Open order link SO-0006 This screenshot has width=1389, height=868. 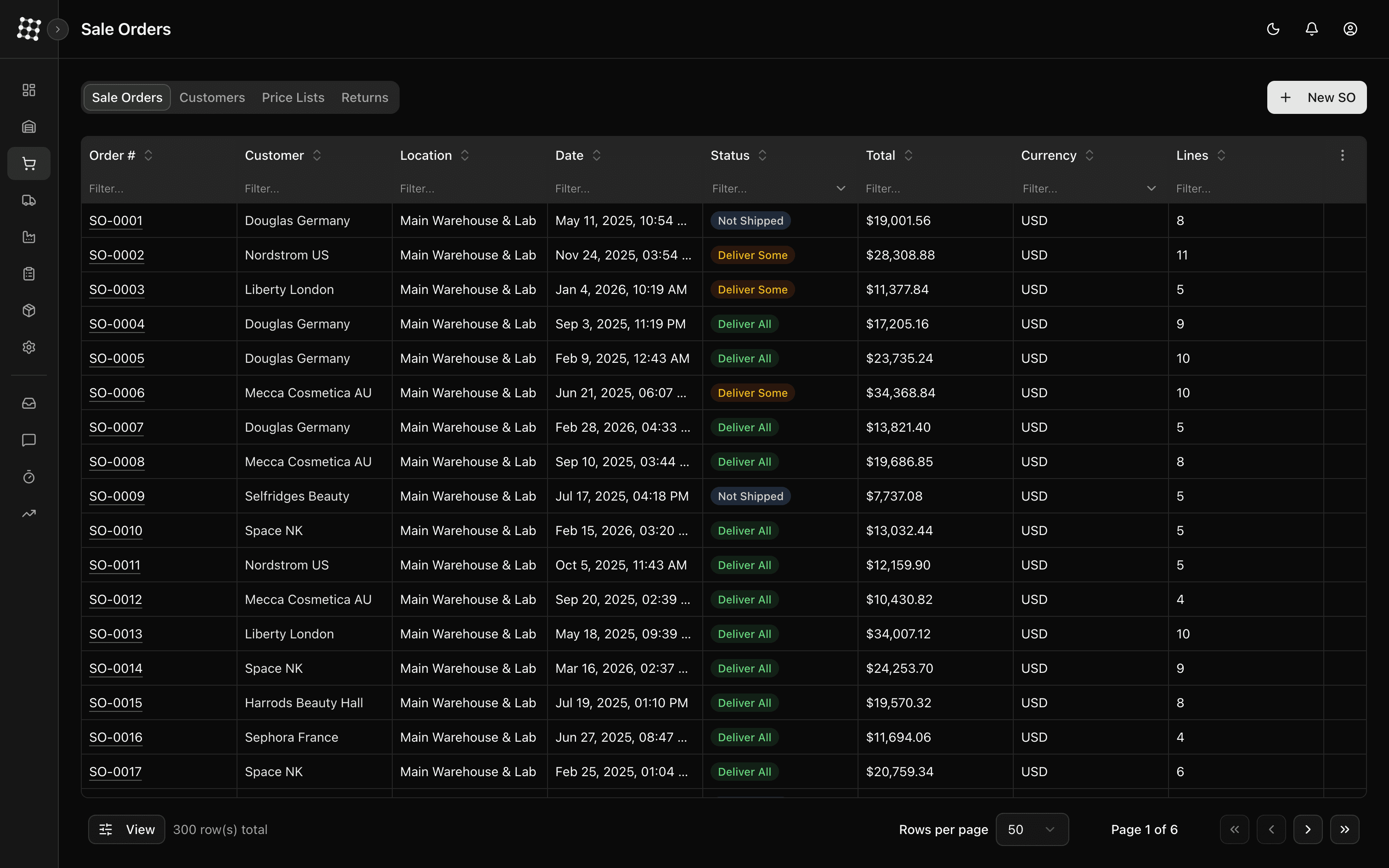(117, 393)
